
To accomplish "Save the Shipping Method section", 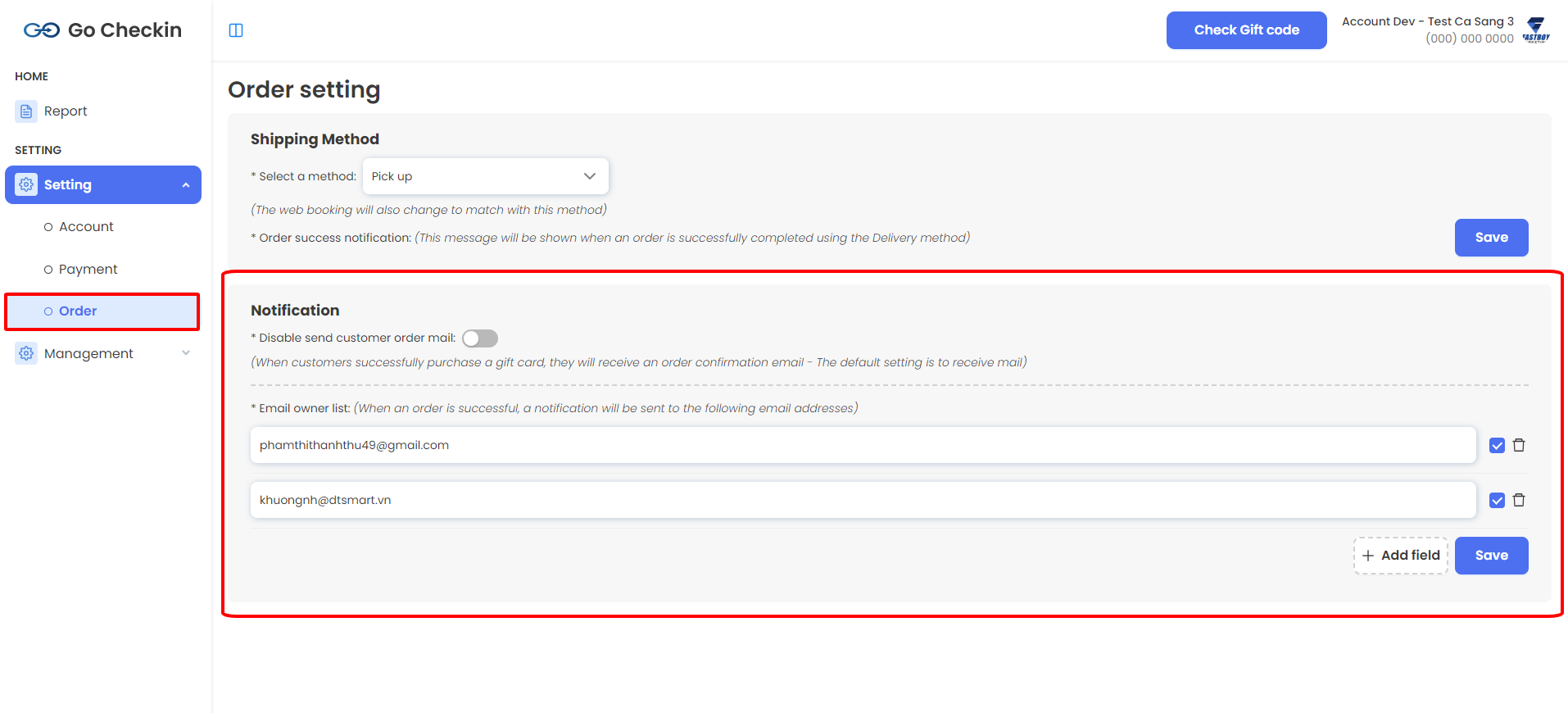I will [1491, 238].
